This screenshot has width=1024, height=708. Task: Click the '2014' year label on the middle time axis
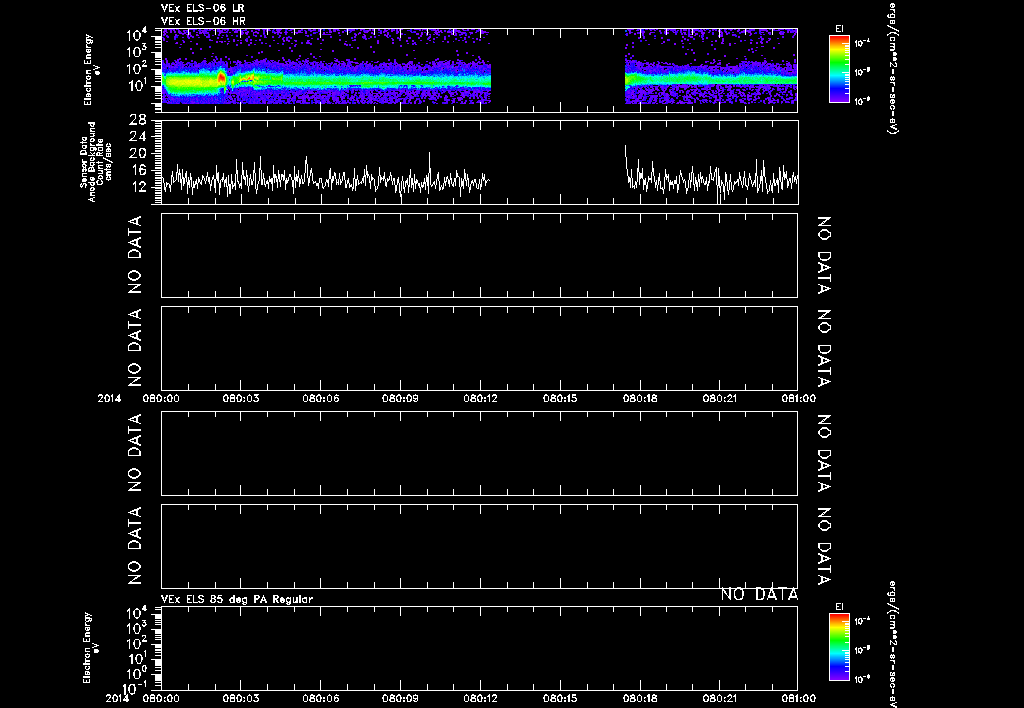tap(109, 398)
